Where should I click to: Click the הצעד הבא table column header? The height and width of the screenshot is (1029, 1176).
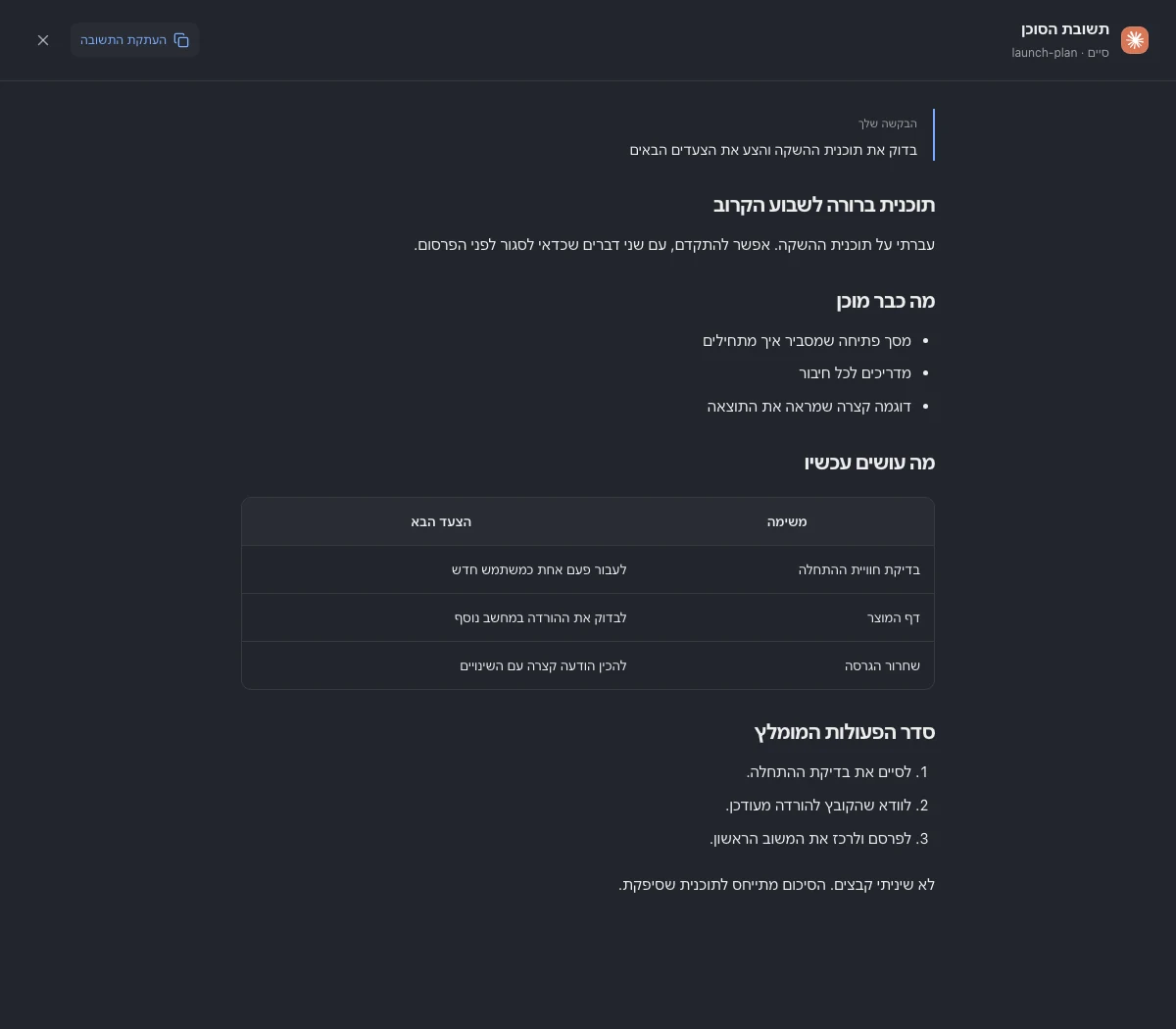pos(441,521)
